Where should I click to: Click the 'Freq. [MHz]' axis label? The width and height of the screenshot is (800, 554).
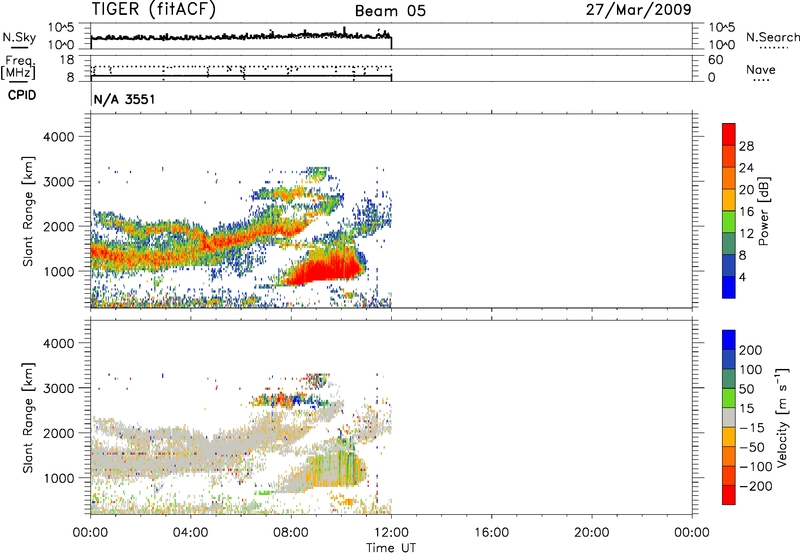pyautogui.click(x=18, y=68)
